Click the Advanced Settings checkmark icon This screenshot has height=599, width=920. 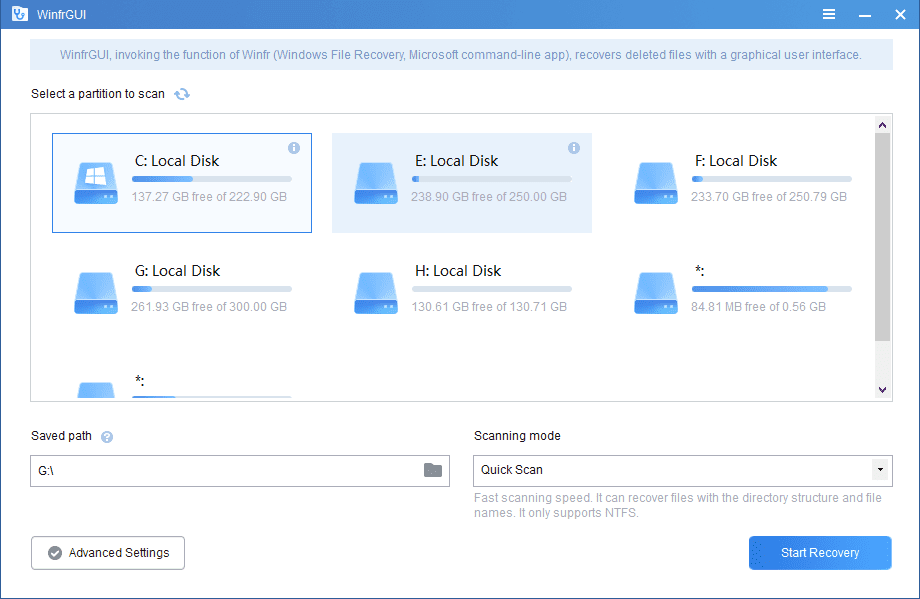(x=55, y=553)
